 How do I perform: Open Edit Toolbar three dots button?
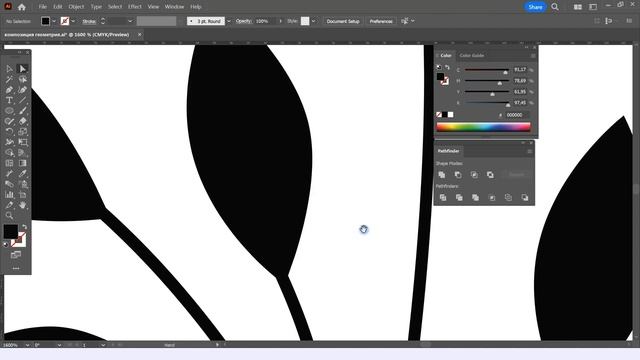pos(16,269)
